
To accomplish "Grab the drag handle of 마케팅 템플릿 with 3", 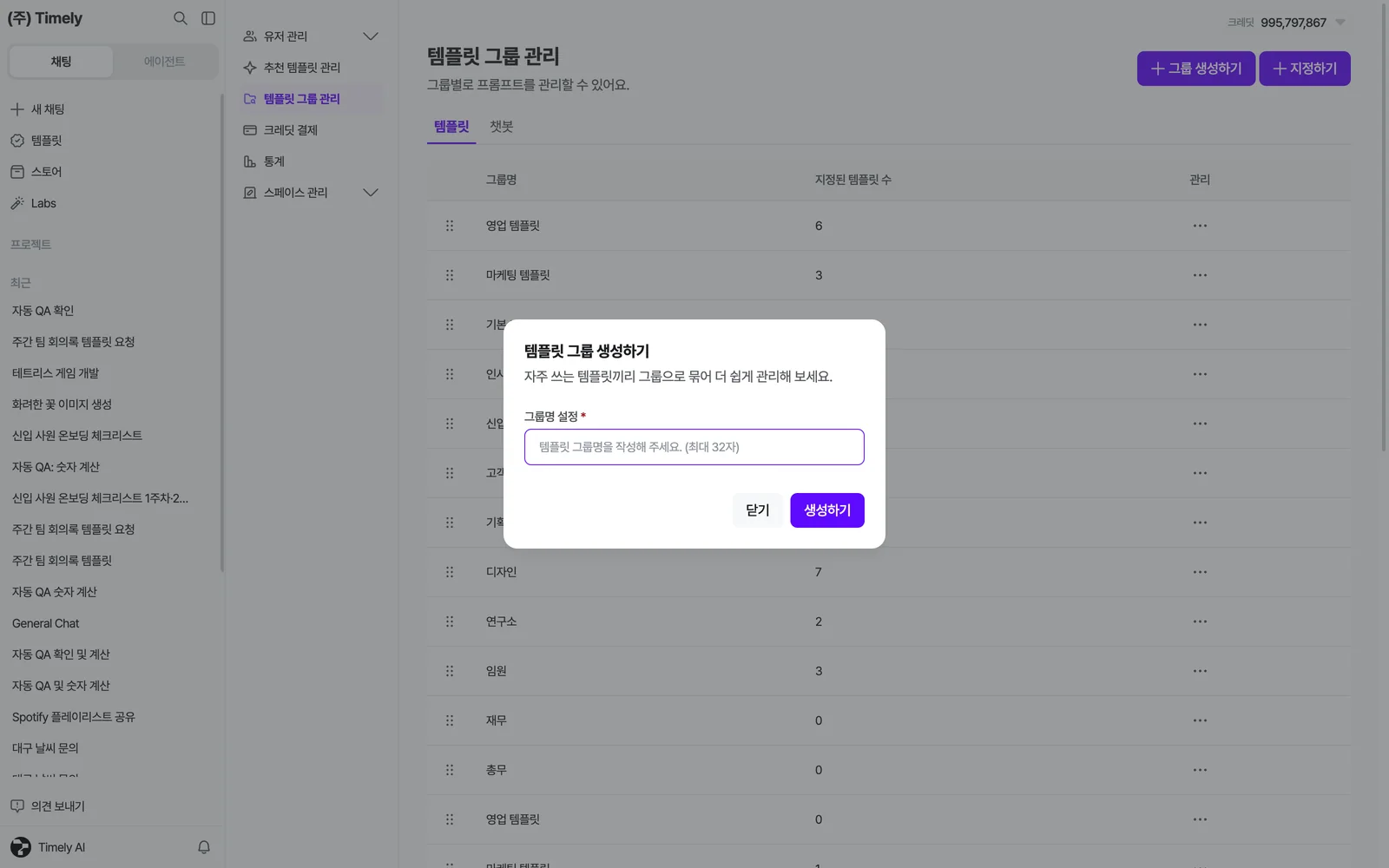I will [x=450, y=275].
